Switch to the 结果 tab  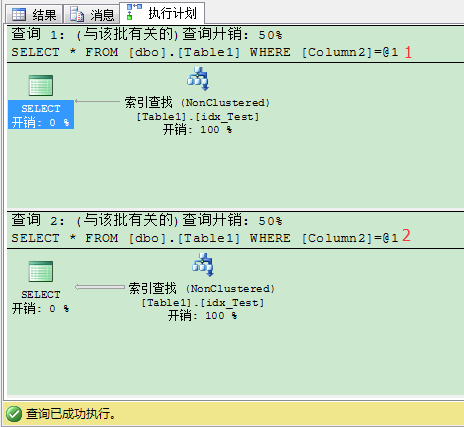(33, 14)
